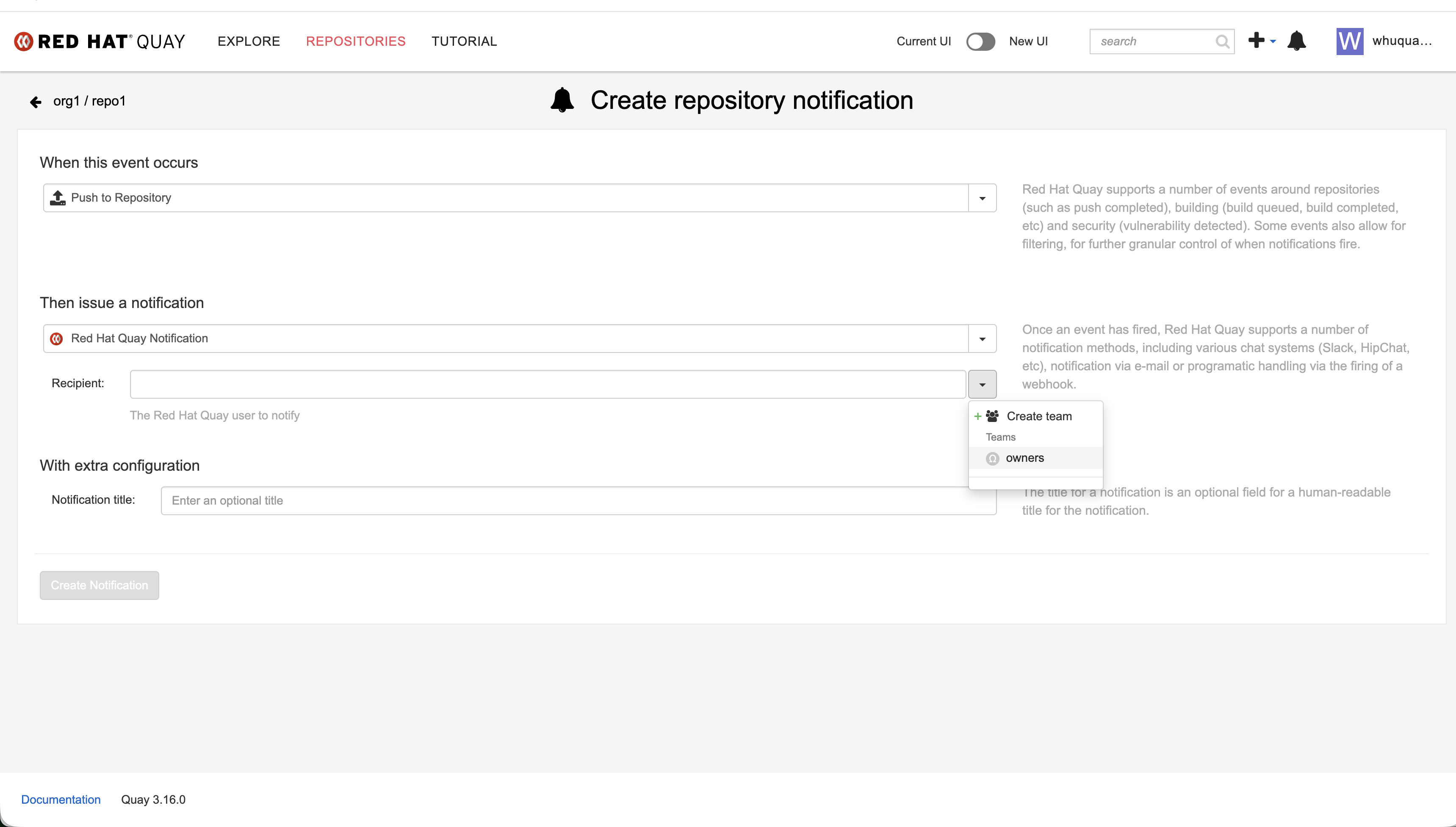The height and width of the screenshot is (827, 1456).
Task: Click the Red Hat Quay logo
Action: click(x=100, y=42)
